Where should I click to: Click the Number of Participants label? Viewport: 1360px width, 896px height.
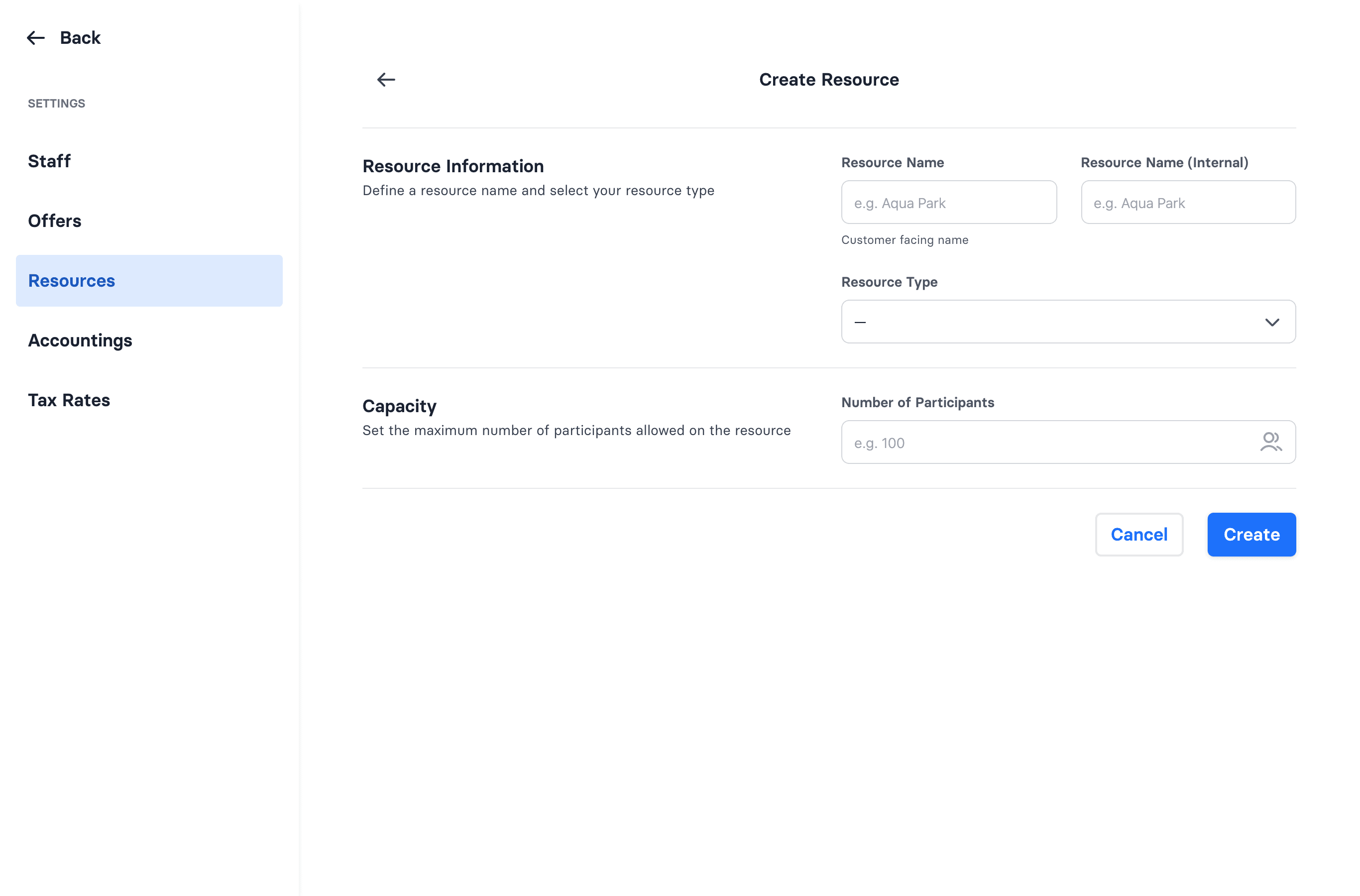tap(918, 402)
